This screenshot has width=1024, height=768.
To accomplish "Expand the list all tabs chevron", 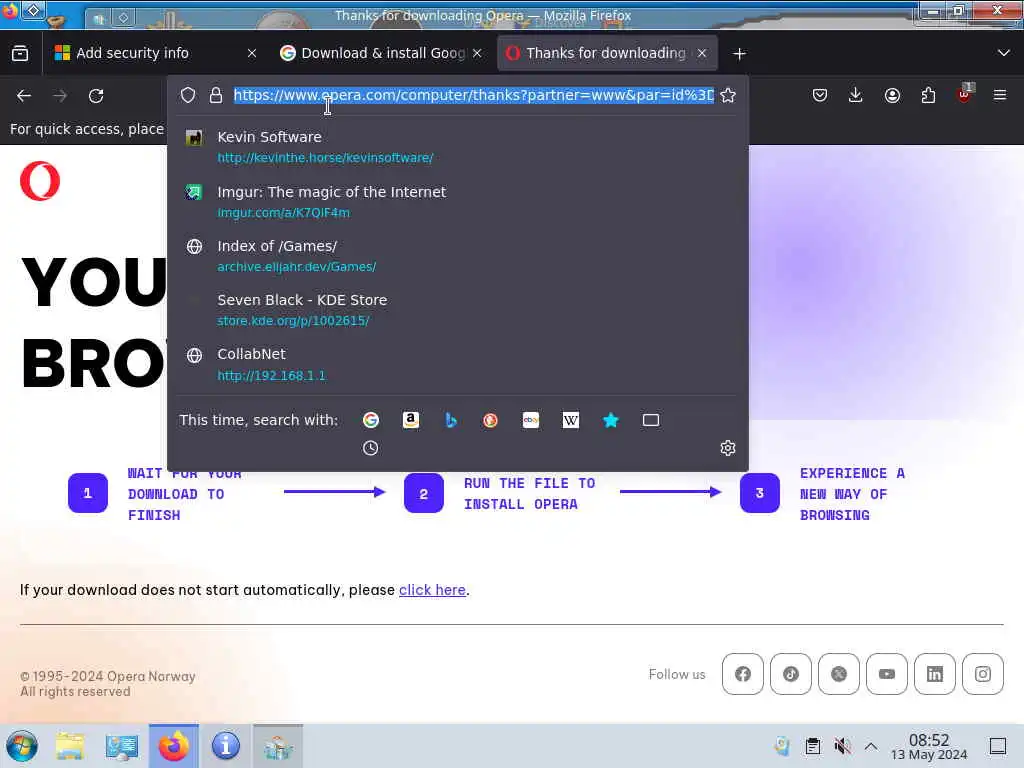I will pos(1004,53).
